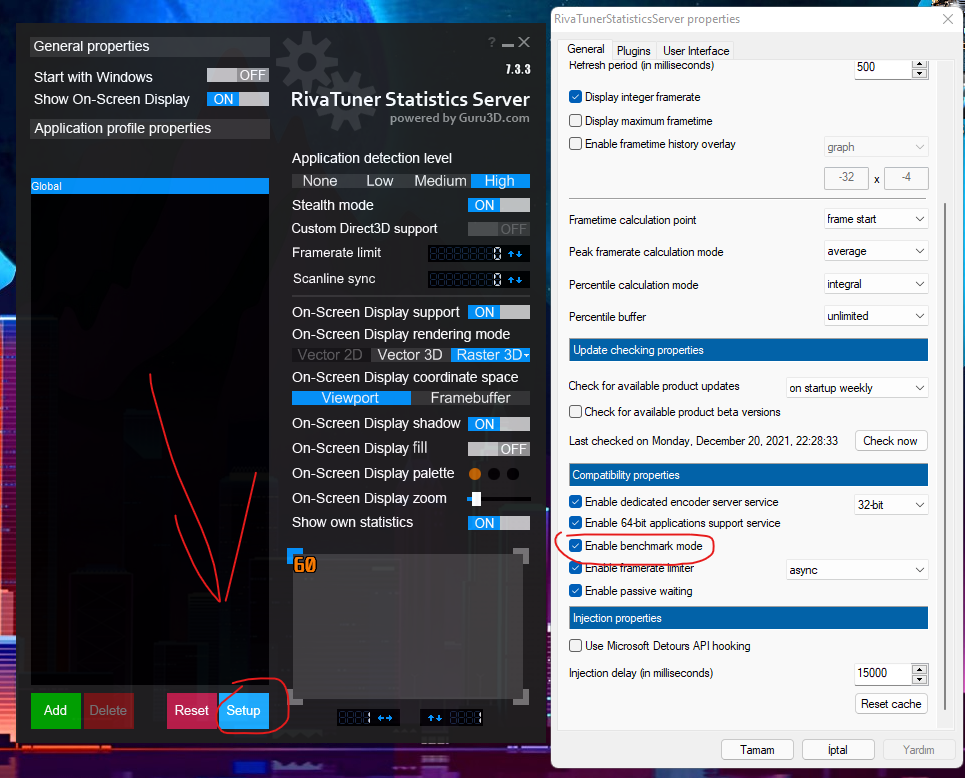The width and height of the screenshot is (965, 778).
Task: Uncheck Enable dedicated encoder server service
Action: [x=575, y=502]
